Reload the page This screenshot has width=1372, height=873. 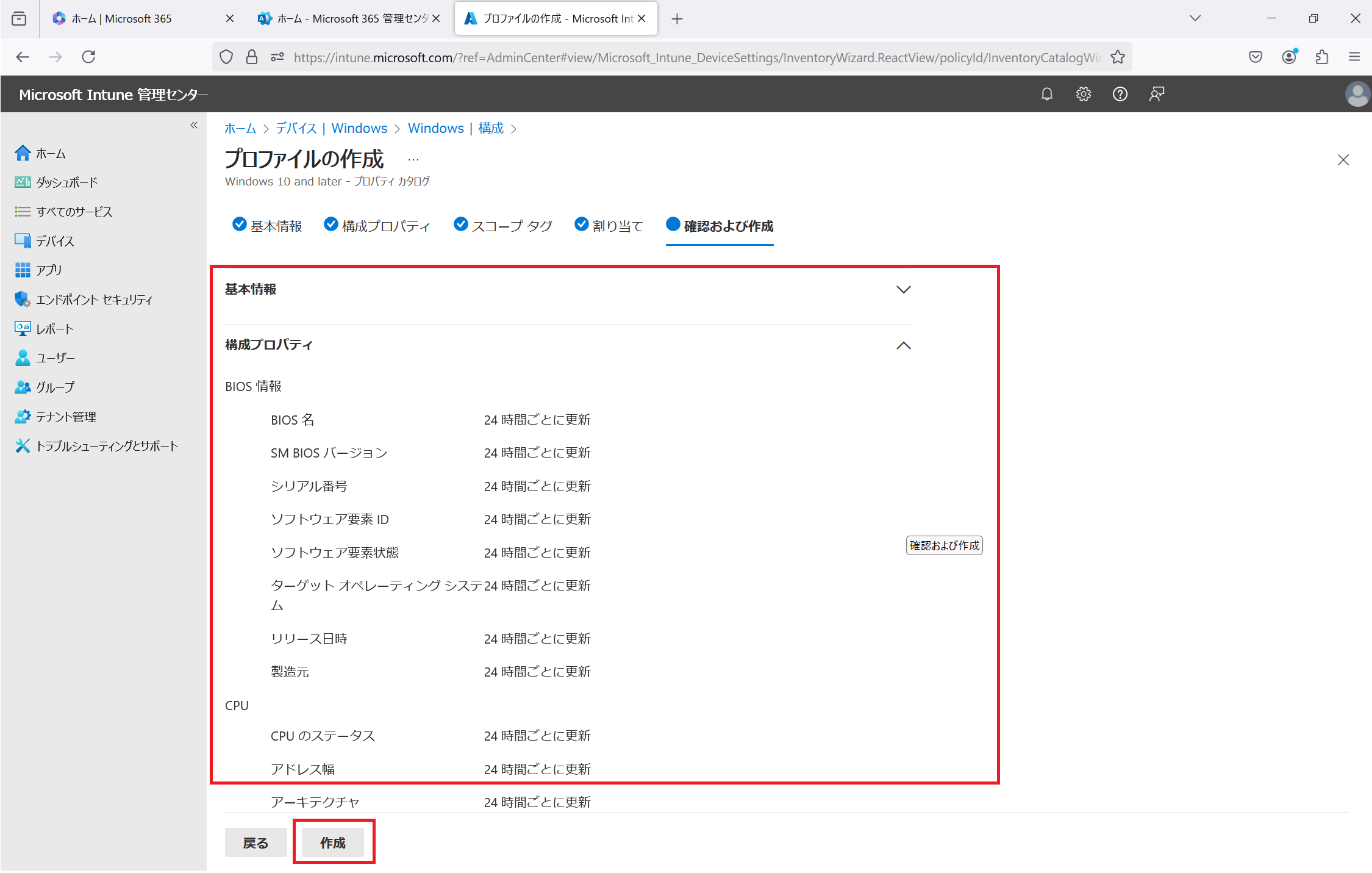88,57
